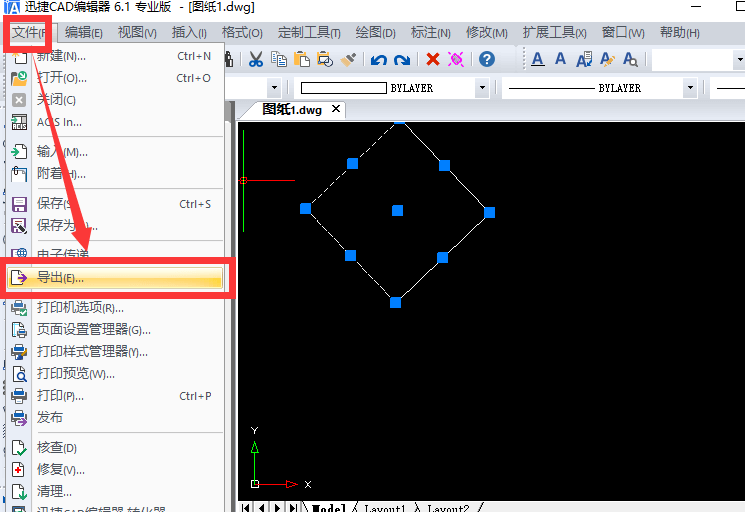Open the 标注 Dimension menu
The width and height of the screenshot is (745, 512).
[x=430, y=33]
